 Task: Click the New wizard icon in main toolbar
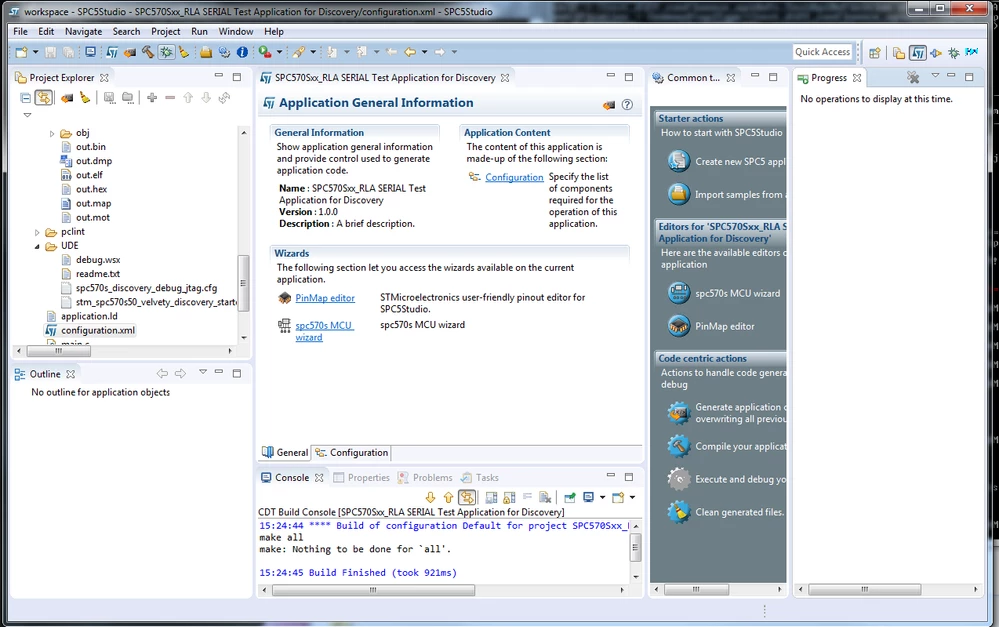tap(21, 52)
